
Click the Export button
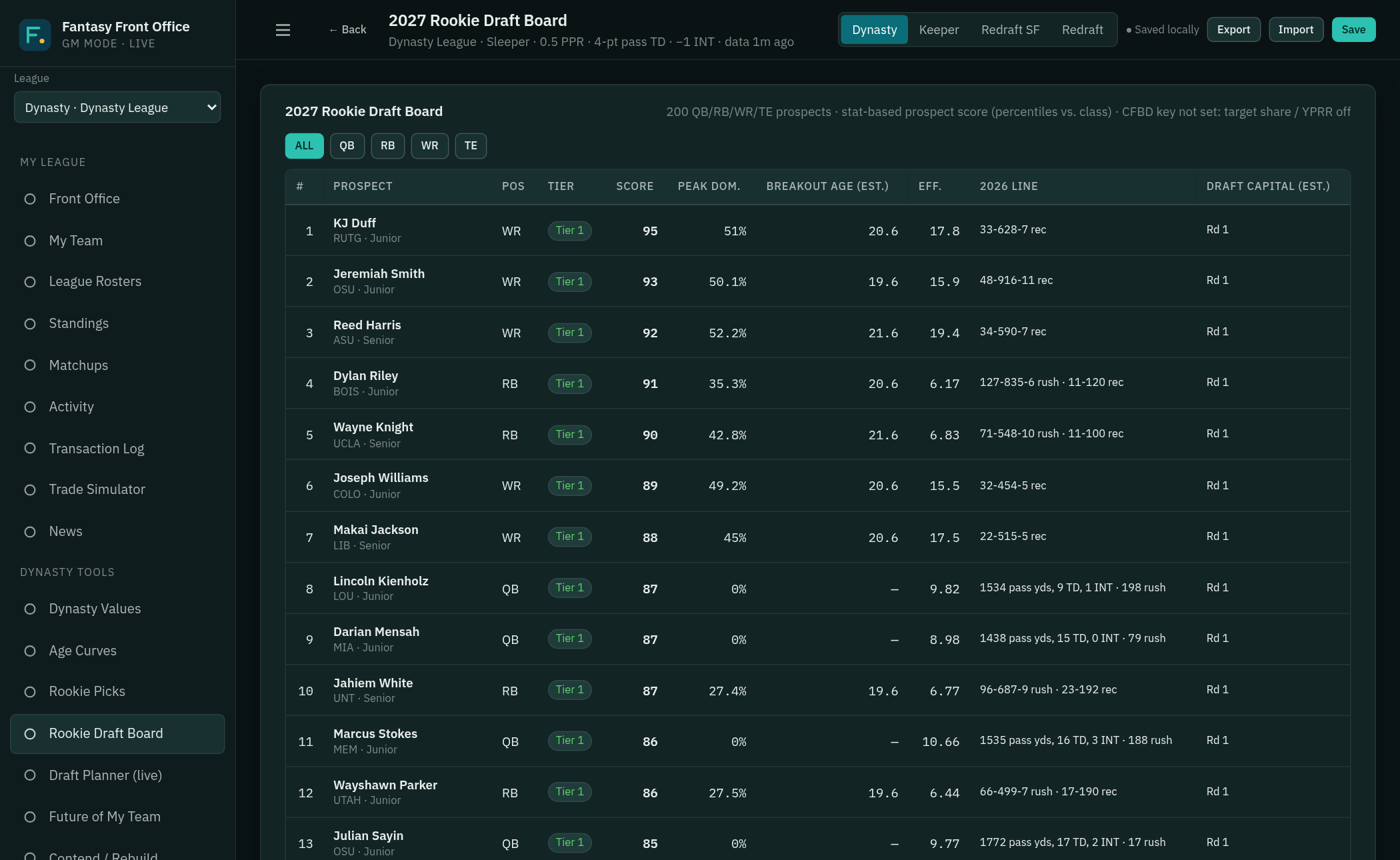point(1233,30)
